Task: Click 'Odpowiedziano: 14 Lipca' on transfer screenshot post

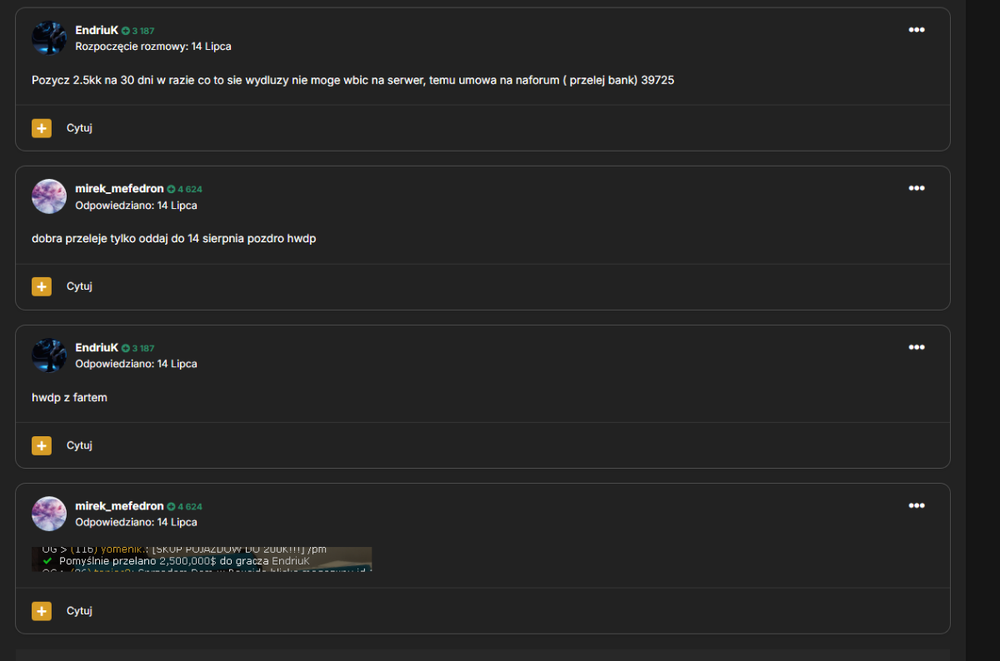Action: pyautogui.click(x=136, y=522)
